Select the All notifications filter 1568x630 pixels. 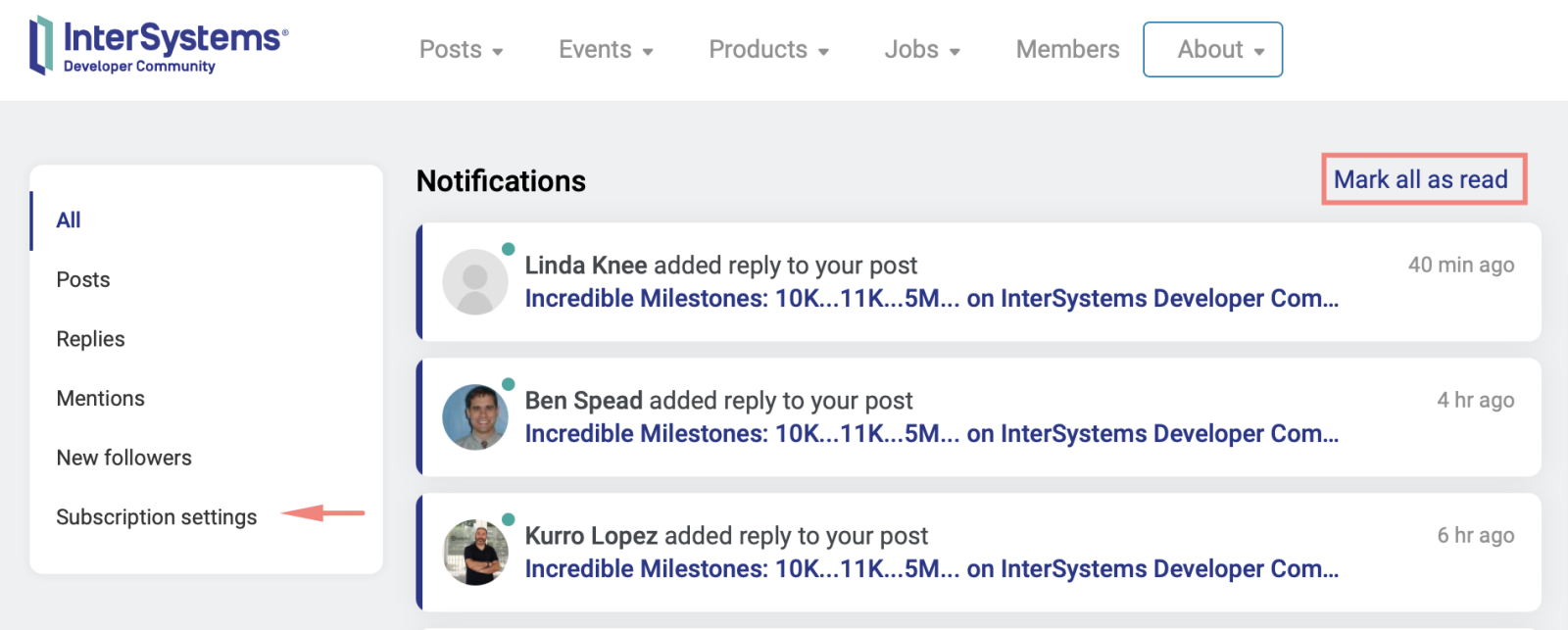point(69,220)
